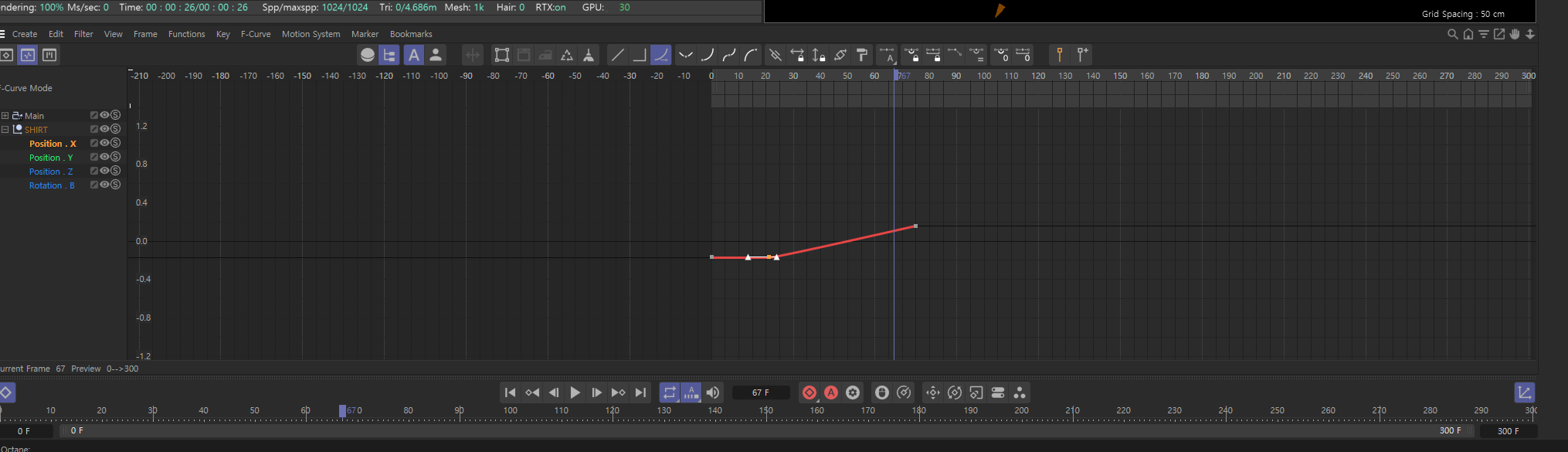1568x452 pixels.
Task: Apply the Ease Ease S-curve icon
Action: [728, 55]
